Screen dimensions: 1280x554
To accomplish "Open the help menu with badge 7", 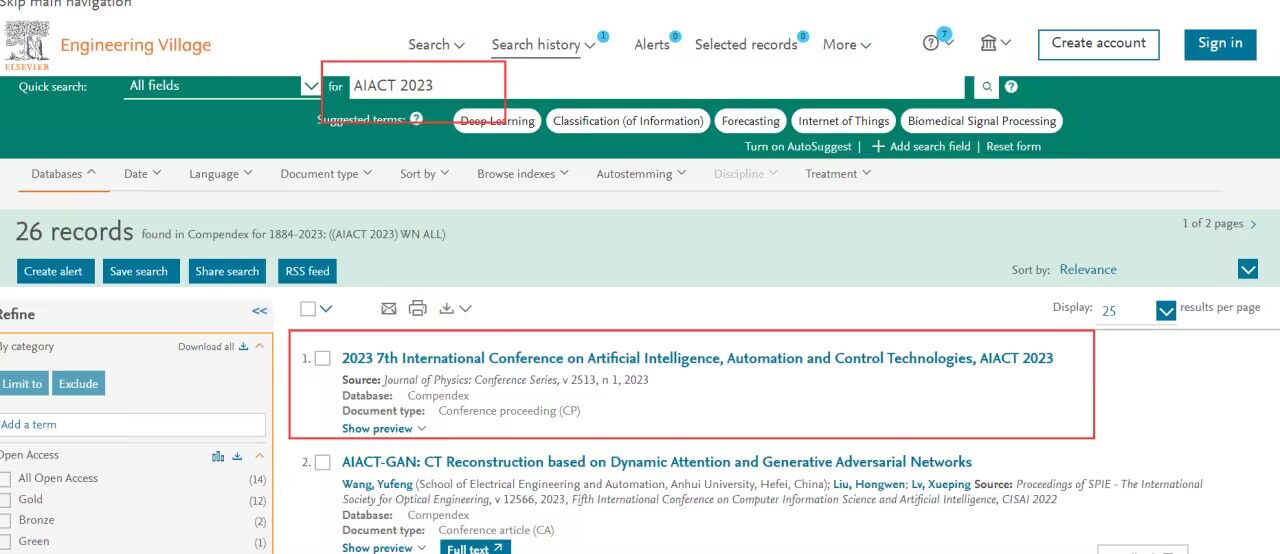I will click(937, 43).
